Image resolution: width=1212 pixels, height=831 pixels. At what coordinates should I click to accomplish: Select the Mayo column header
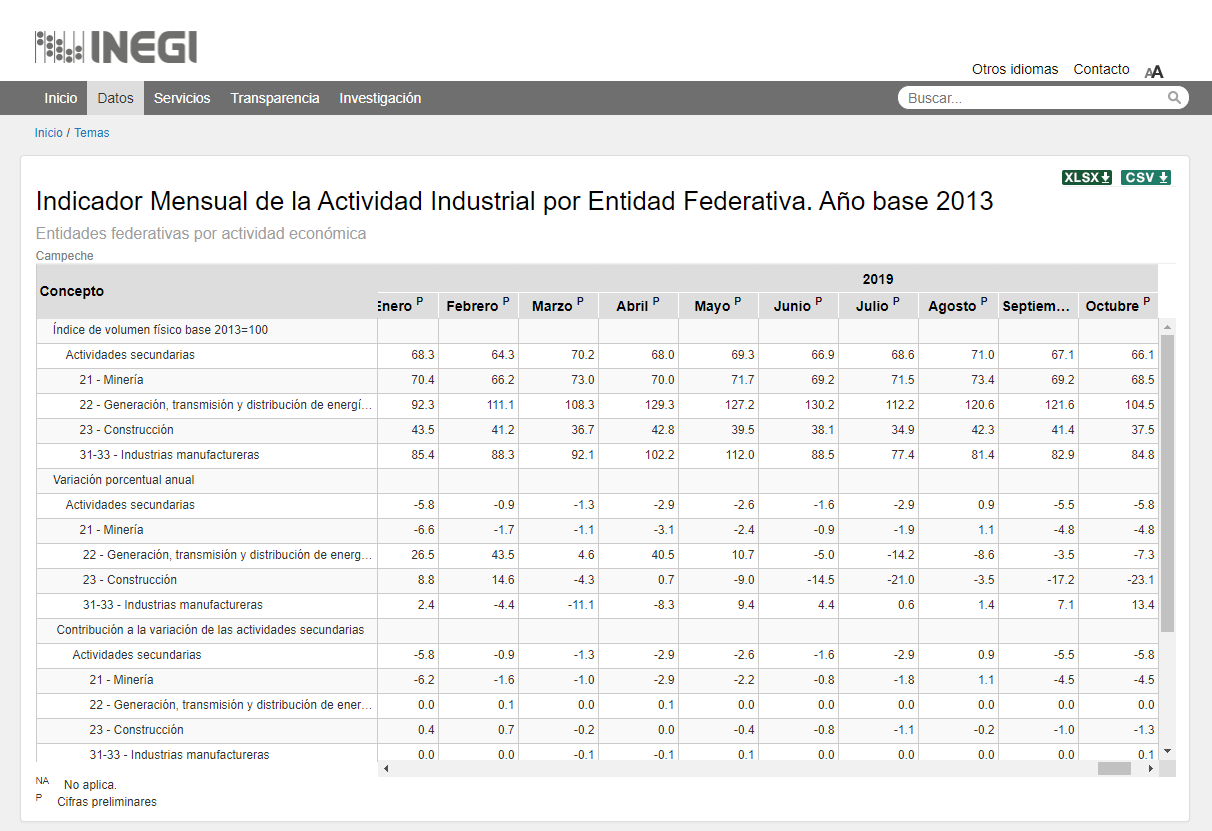tap(718, 306)
